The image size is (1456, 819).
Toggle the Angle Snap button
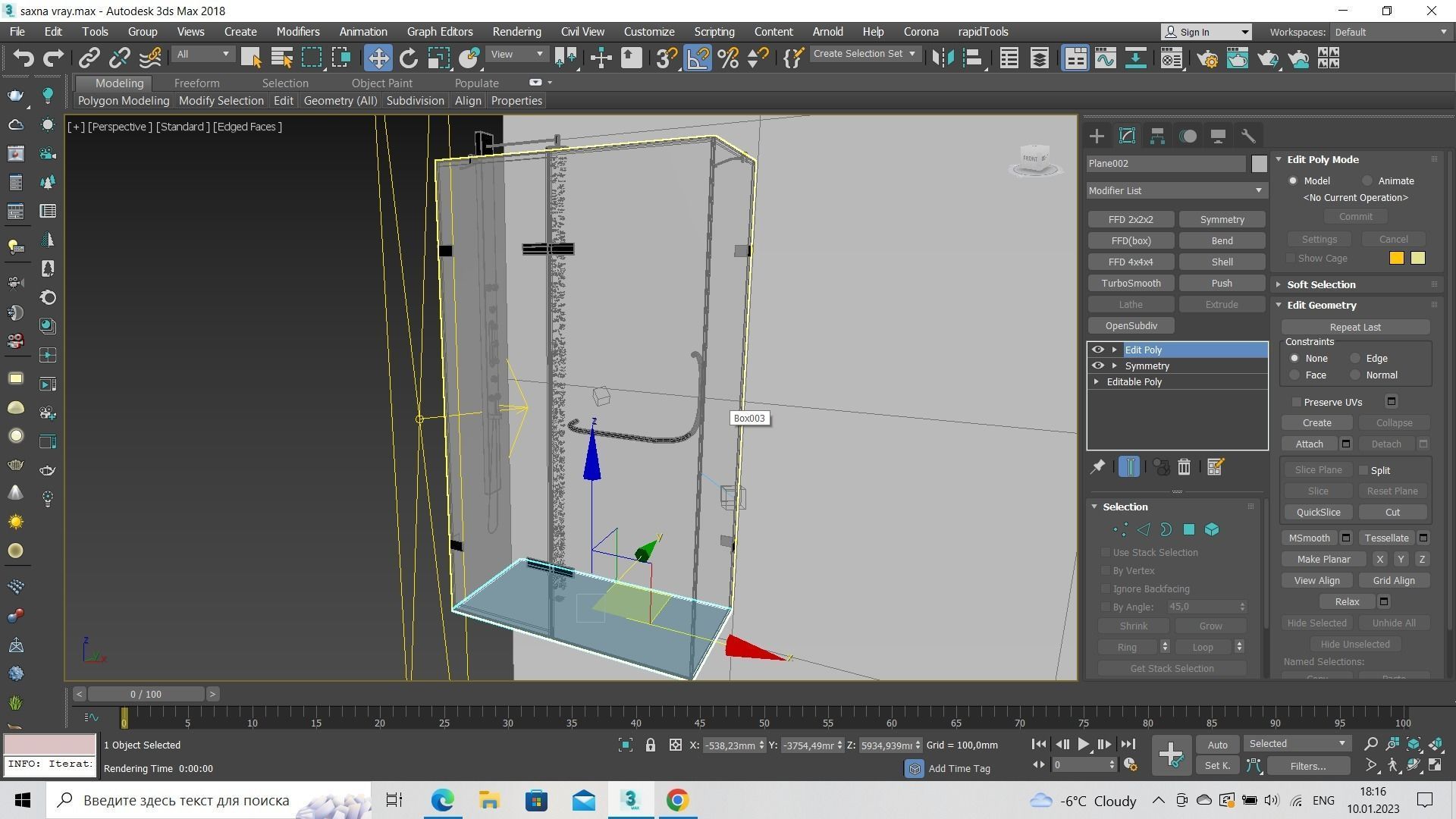click(x=698, y=58)
